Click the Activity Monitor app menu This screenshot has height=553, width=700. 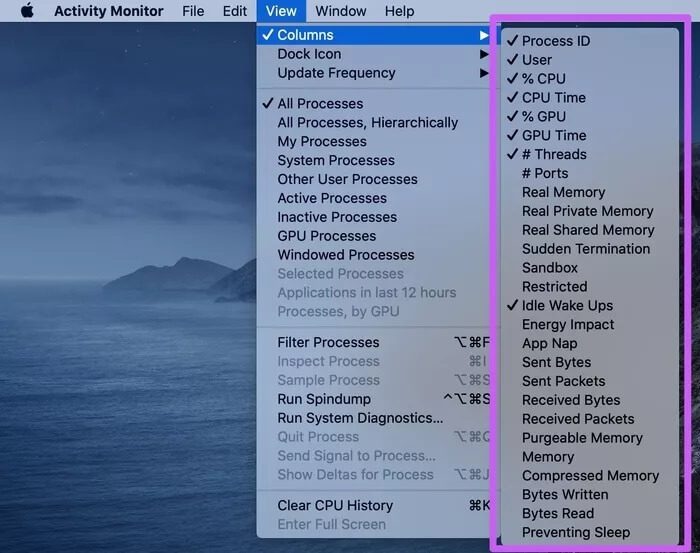pos(108,11)
